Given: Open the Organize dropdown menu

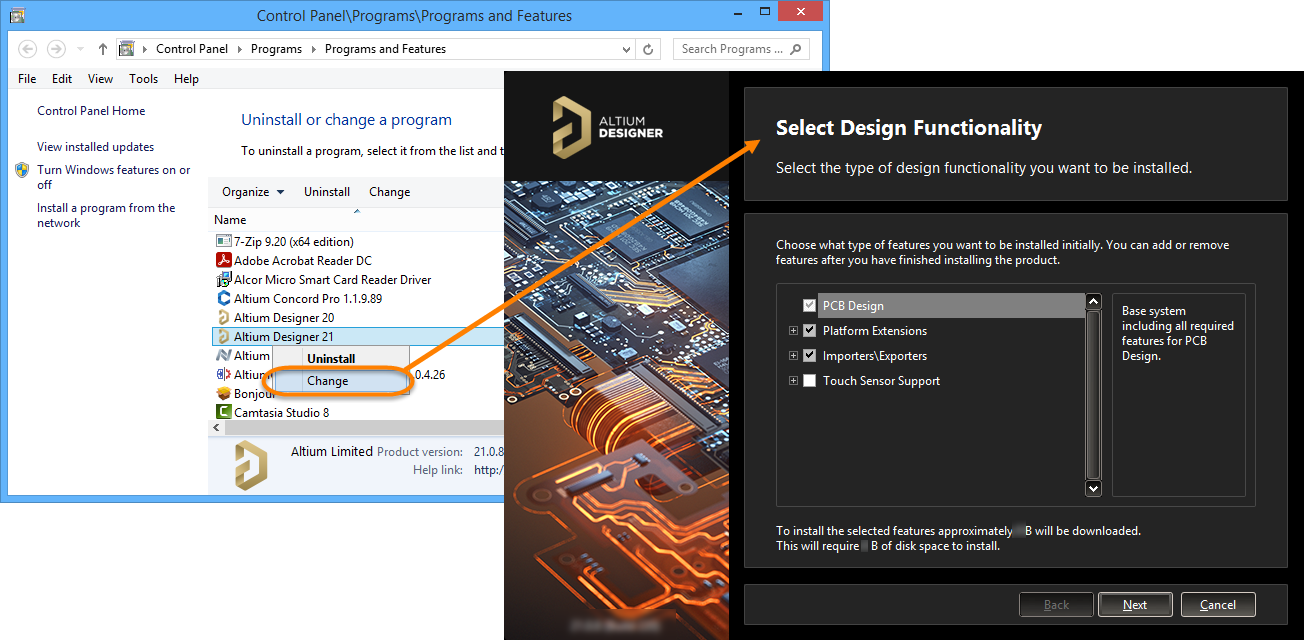Looking at the screenshot, I should [x=253, y=192].
